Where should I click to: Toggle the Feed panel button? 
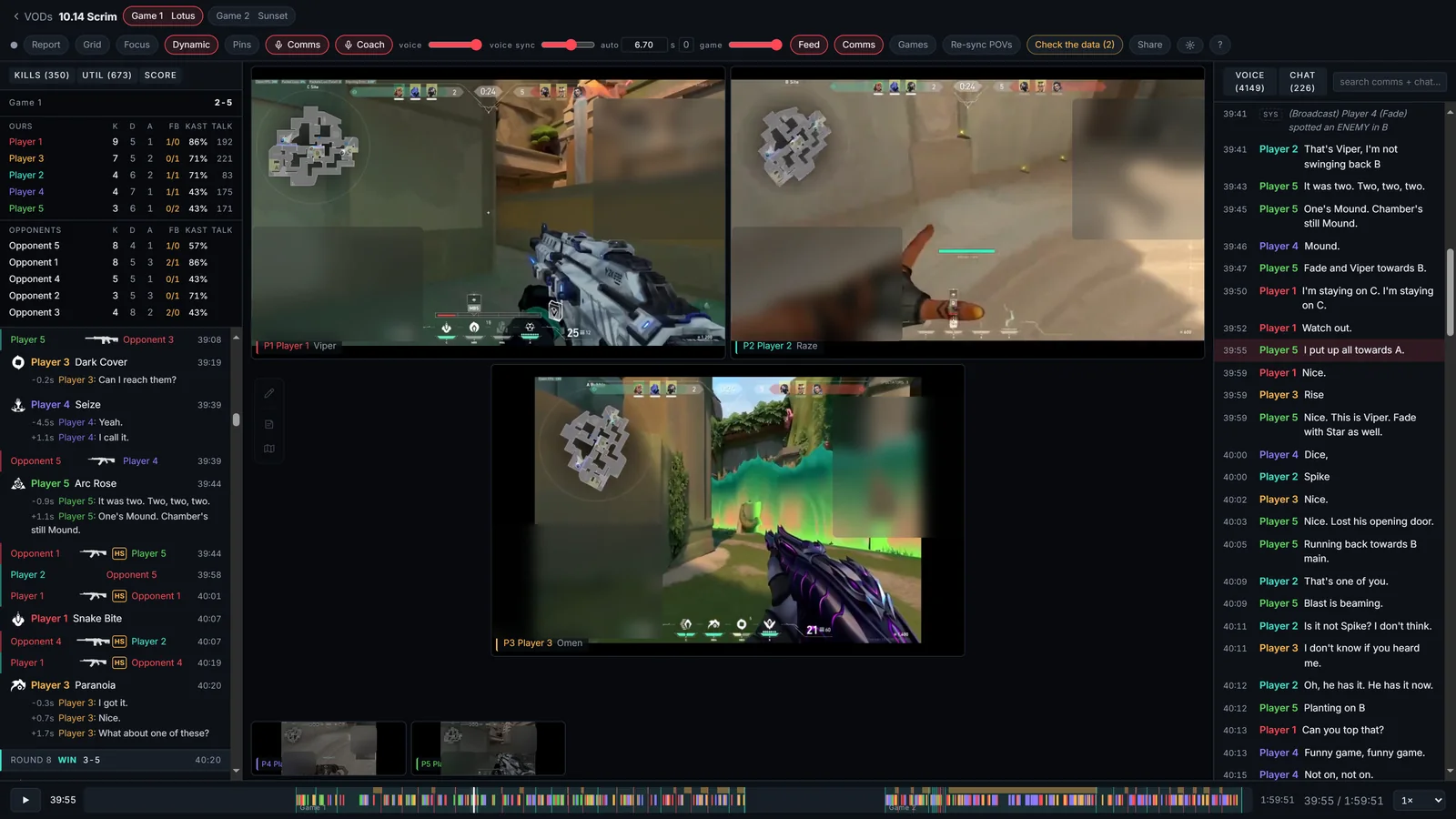pyautogui.click(x=809, y=45)
